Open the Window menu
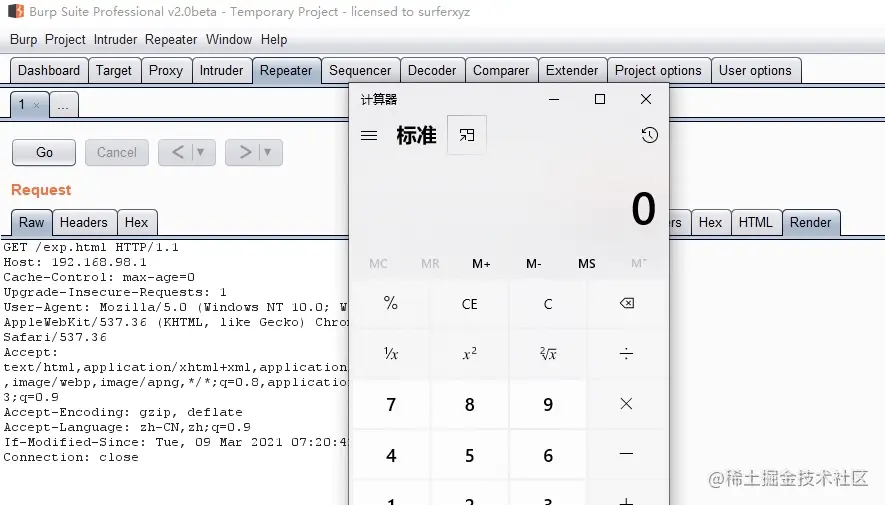The width and height of the screenshot is (885, 505). 229,39
